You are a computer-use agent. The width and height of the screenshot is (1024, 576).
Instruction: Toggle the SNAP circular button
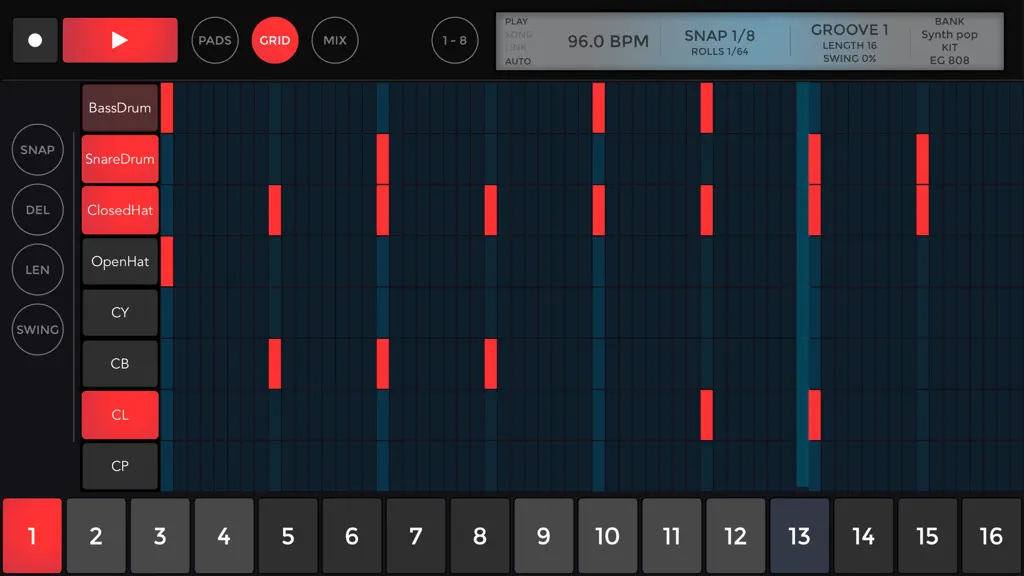coord(37,150)
